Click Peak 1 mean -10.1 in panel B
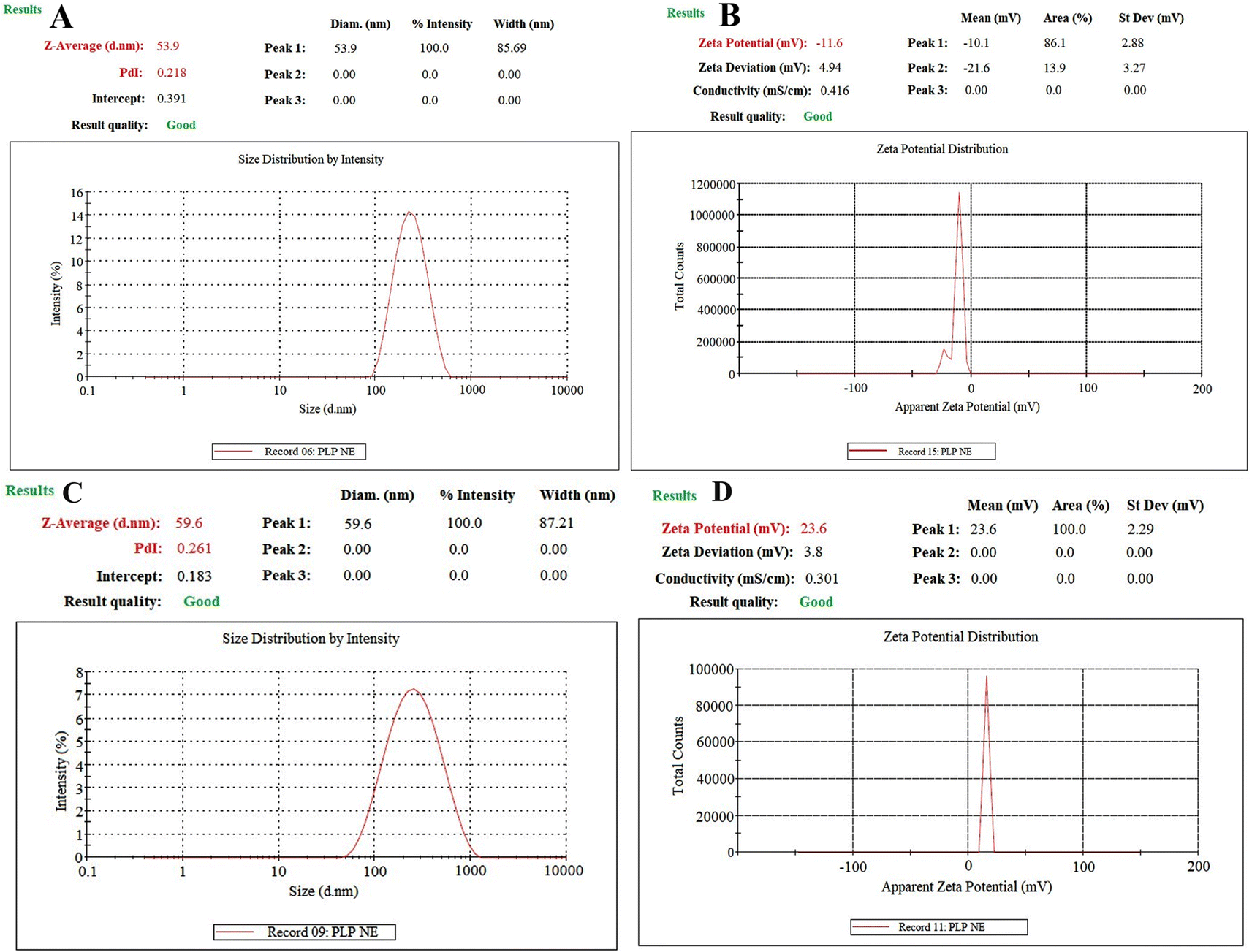The width and height of the screenshot is (1252, 952). coord(976,43)
